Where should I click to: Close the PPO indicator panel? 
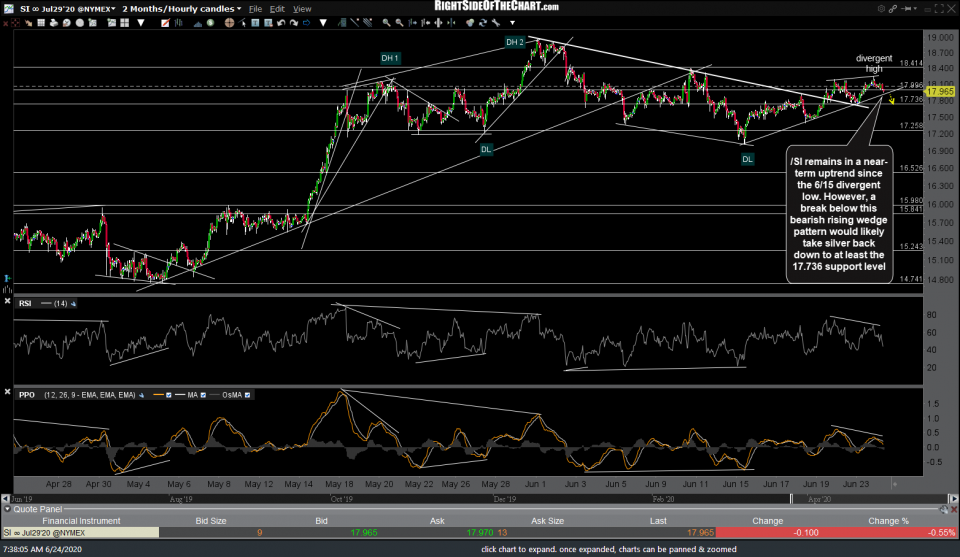coord(8,394)
